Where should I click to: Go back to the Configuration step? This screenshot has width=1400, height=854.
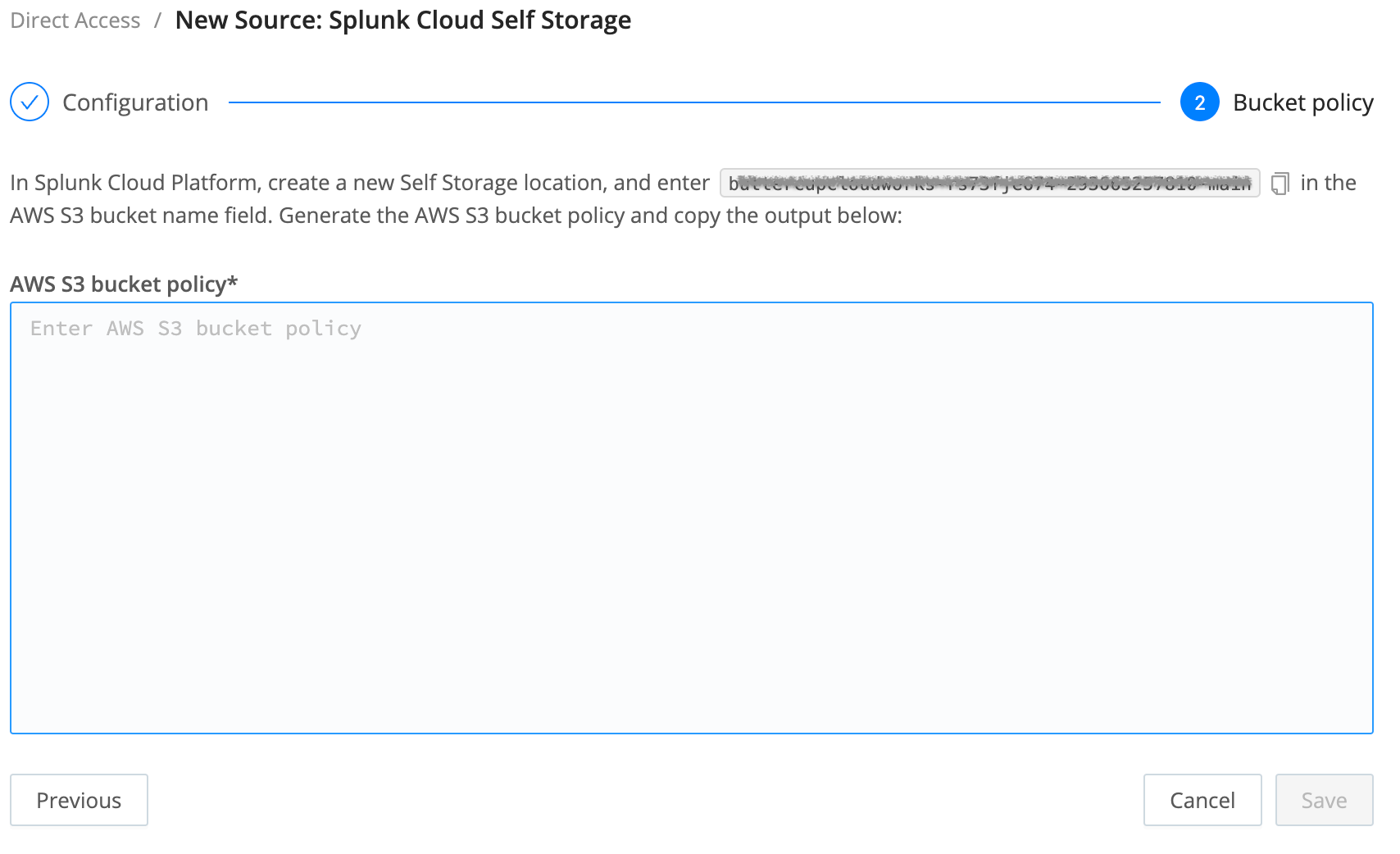pos(136,102)
